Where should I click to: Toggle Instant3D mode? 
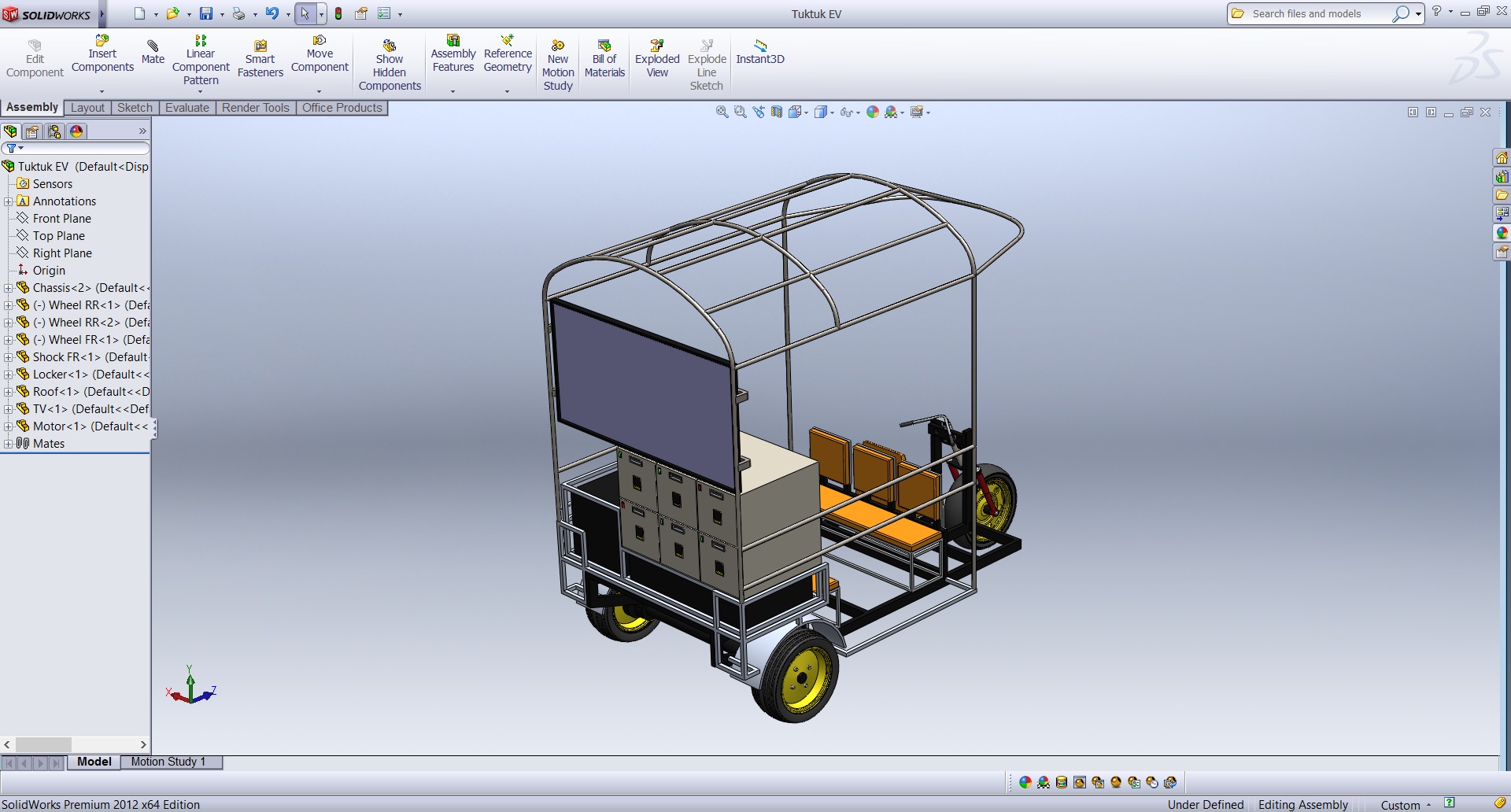point(760,52)
